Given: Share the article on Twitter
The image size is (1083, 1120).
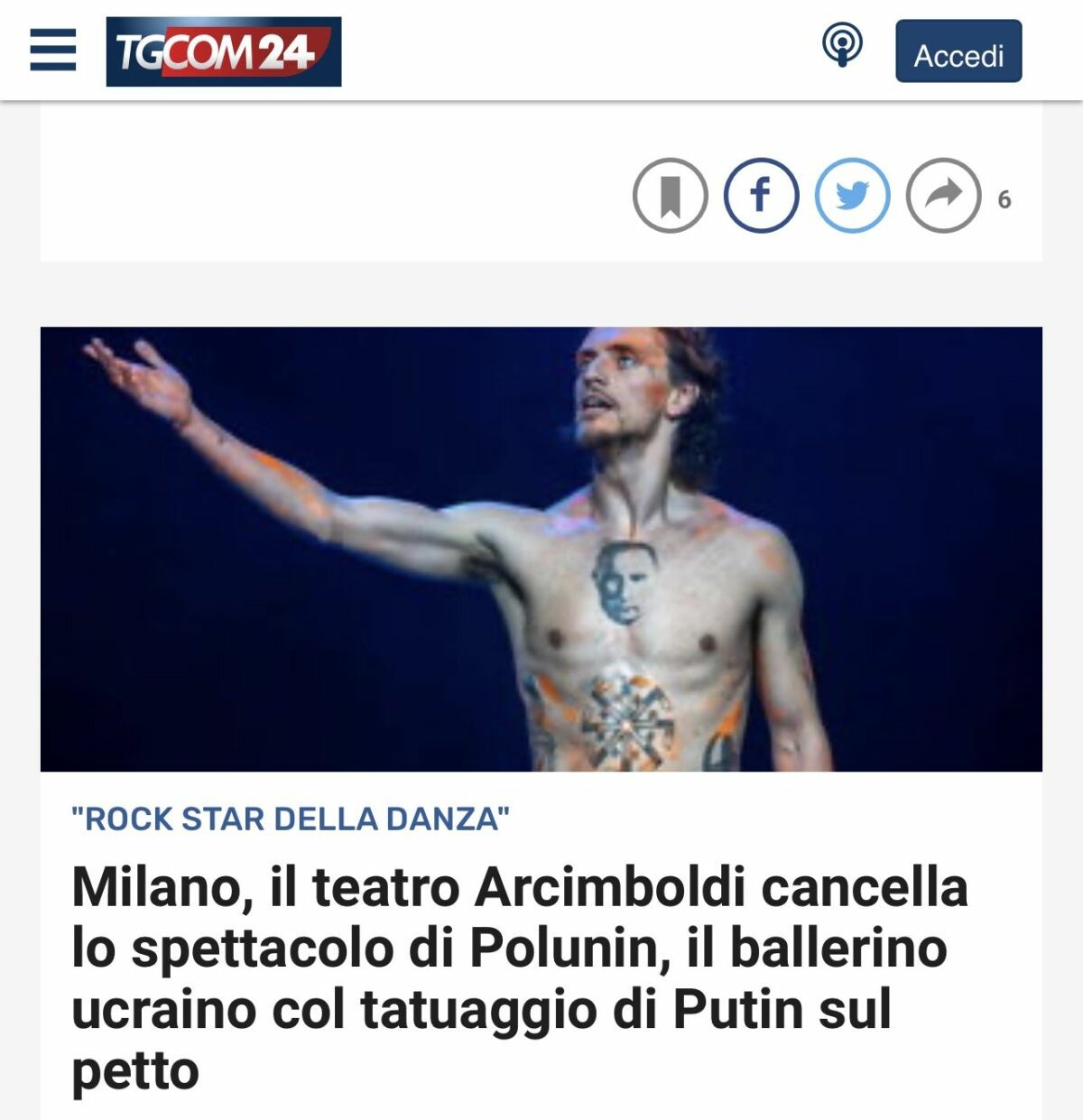Looking at the screenshot, I should point(853,195).
